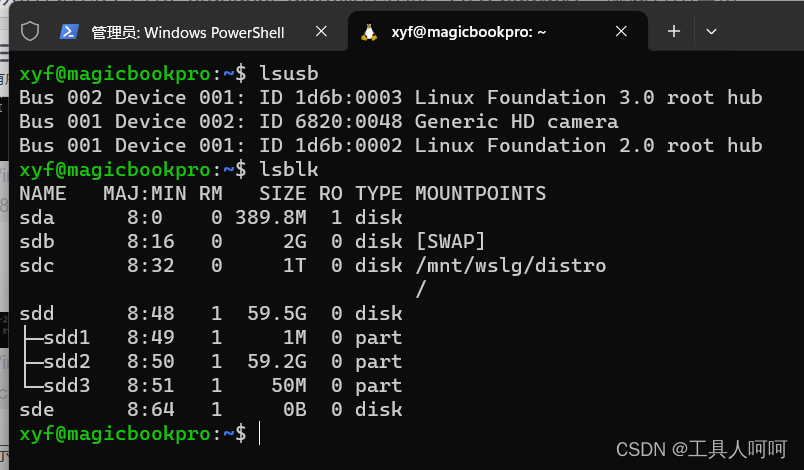Image resolution: width=804 pixels, height=470 pixels.
Task: Click the sdc device name
Action: [37, 265]
